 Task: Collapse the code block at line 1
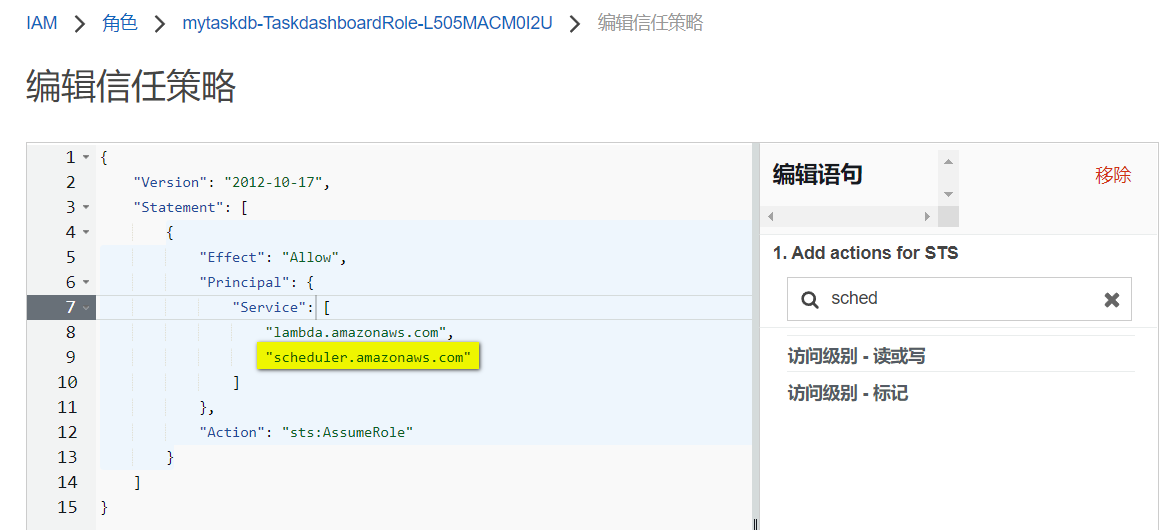click(86, 158)
